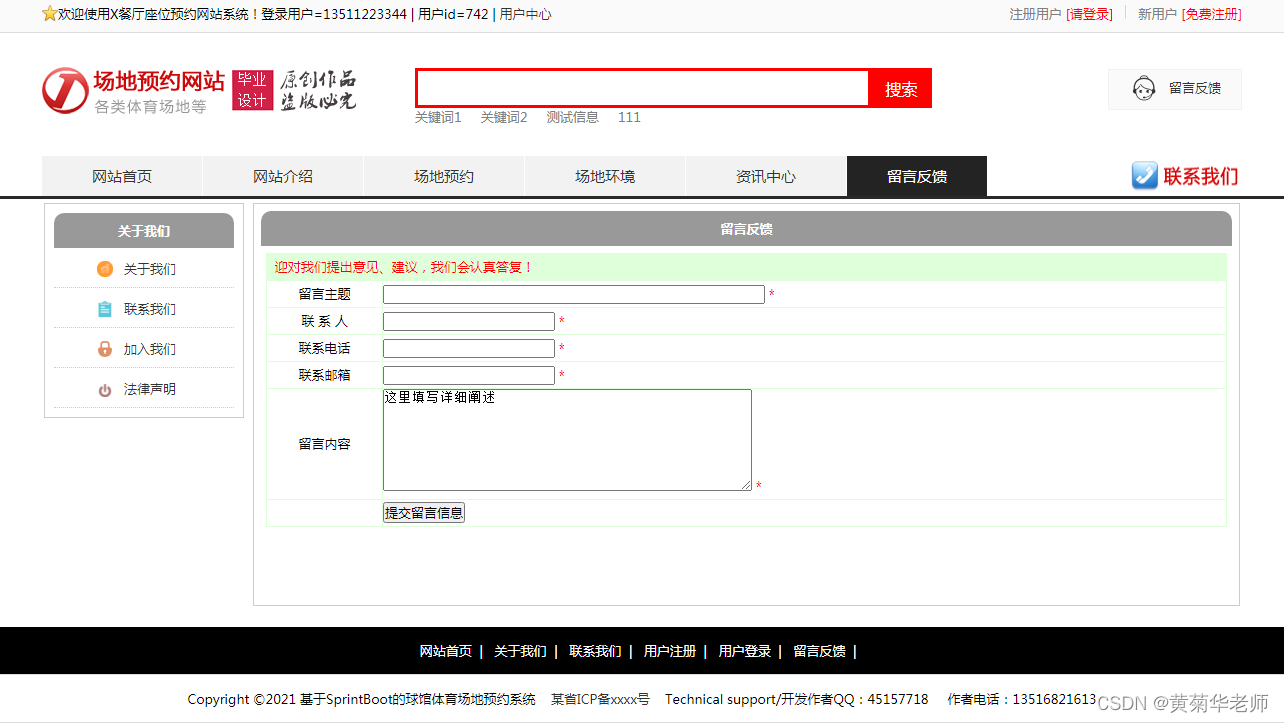Click the star icon before the welcome message
Viewport: 1284px width, 723px height.
49,14
